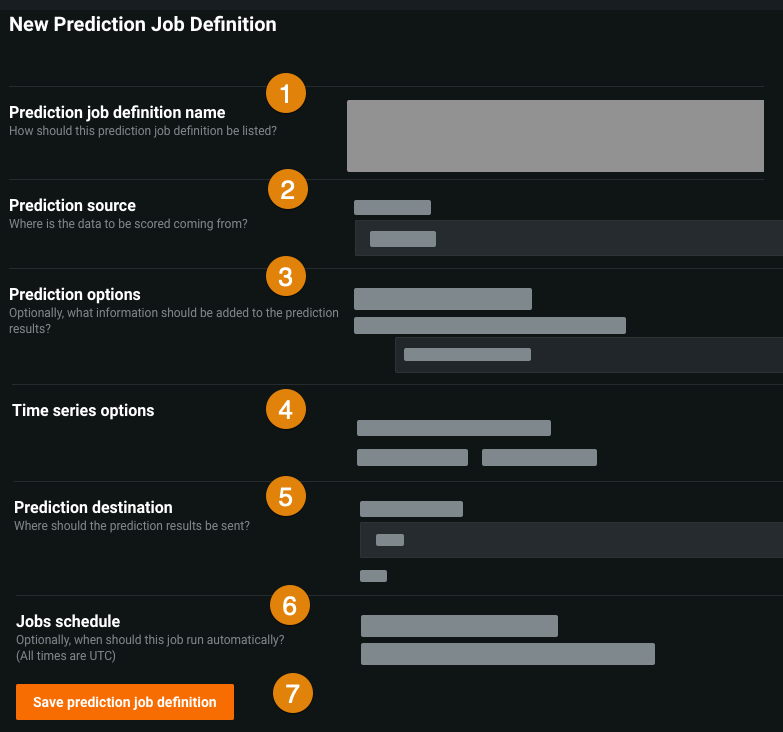Expand the Prediction destination dropdown
This screenshot has width=783, height=732.
(x=570, y=540)
